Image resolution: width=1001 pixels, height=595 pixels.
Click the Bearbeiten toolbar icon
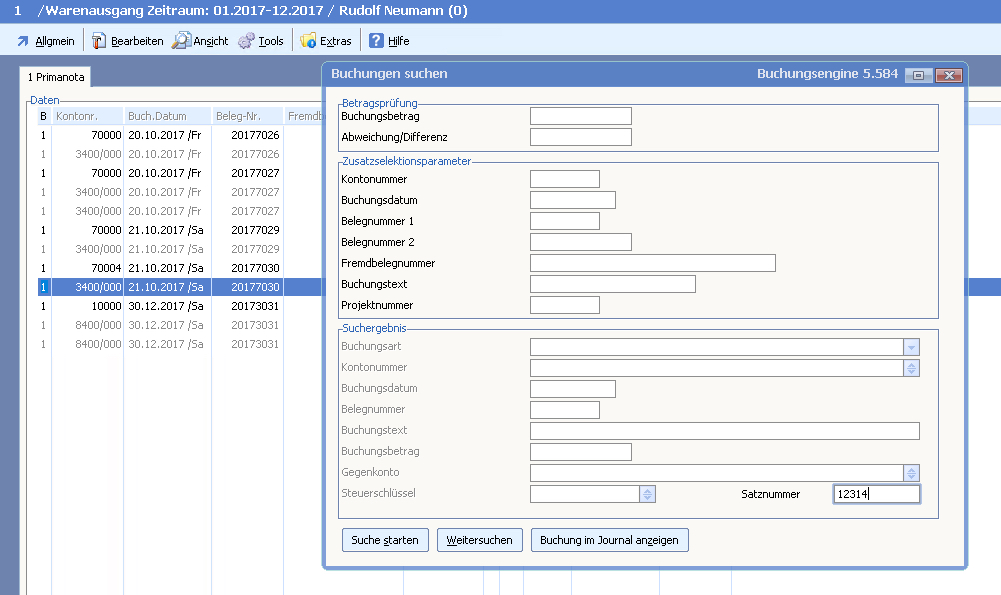click(99, 41)
